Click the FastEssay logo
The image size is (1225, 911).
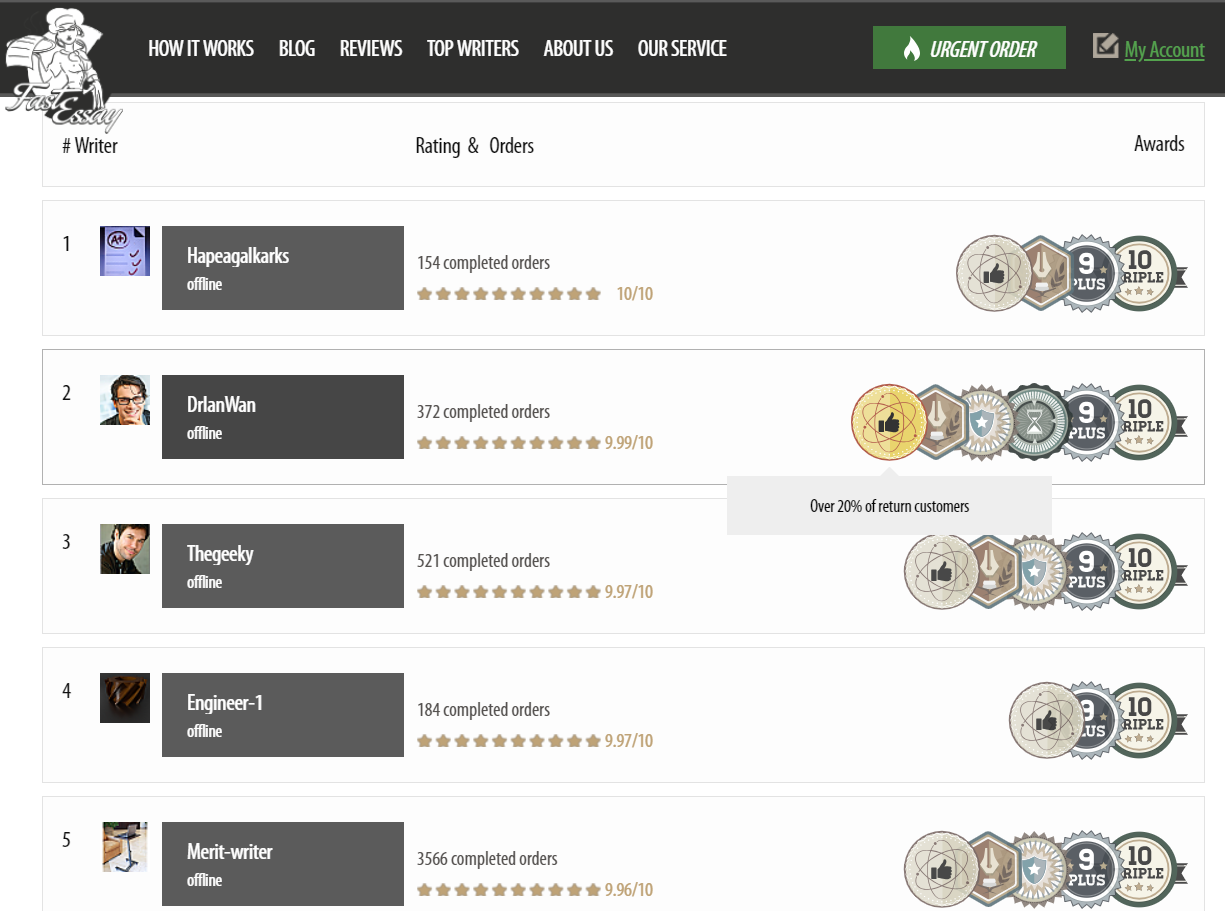tap(62, 68)
